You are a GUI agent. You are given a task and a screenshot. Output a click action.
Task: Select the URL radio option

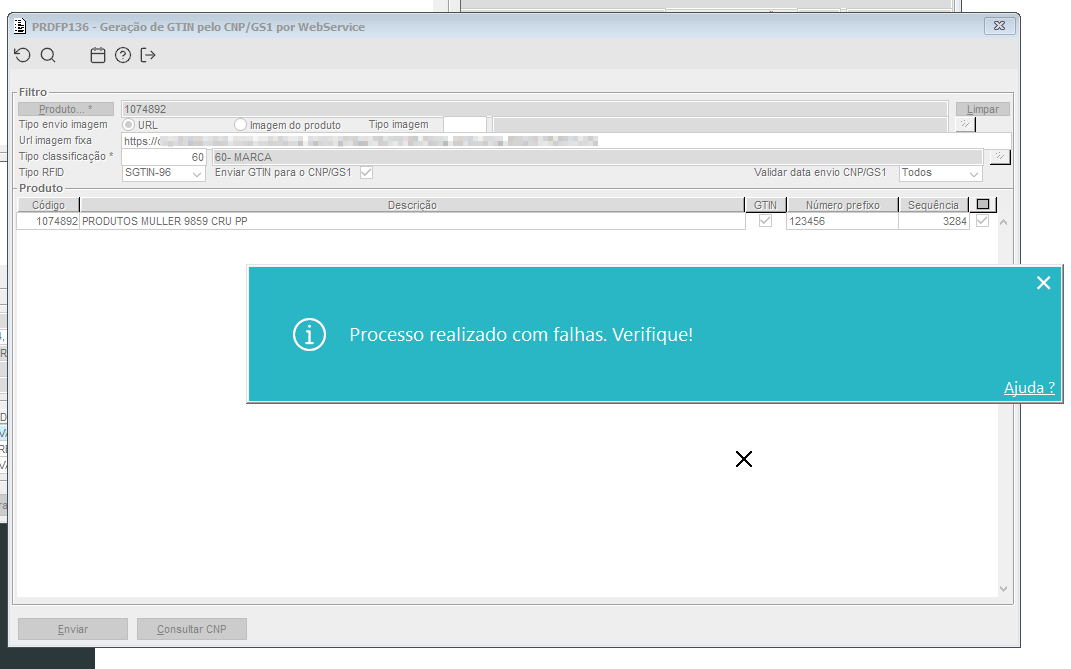128,125
